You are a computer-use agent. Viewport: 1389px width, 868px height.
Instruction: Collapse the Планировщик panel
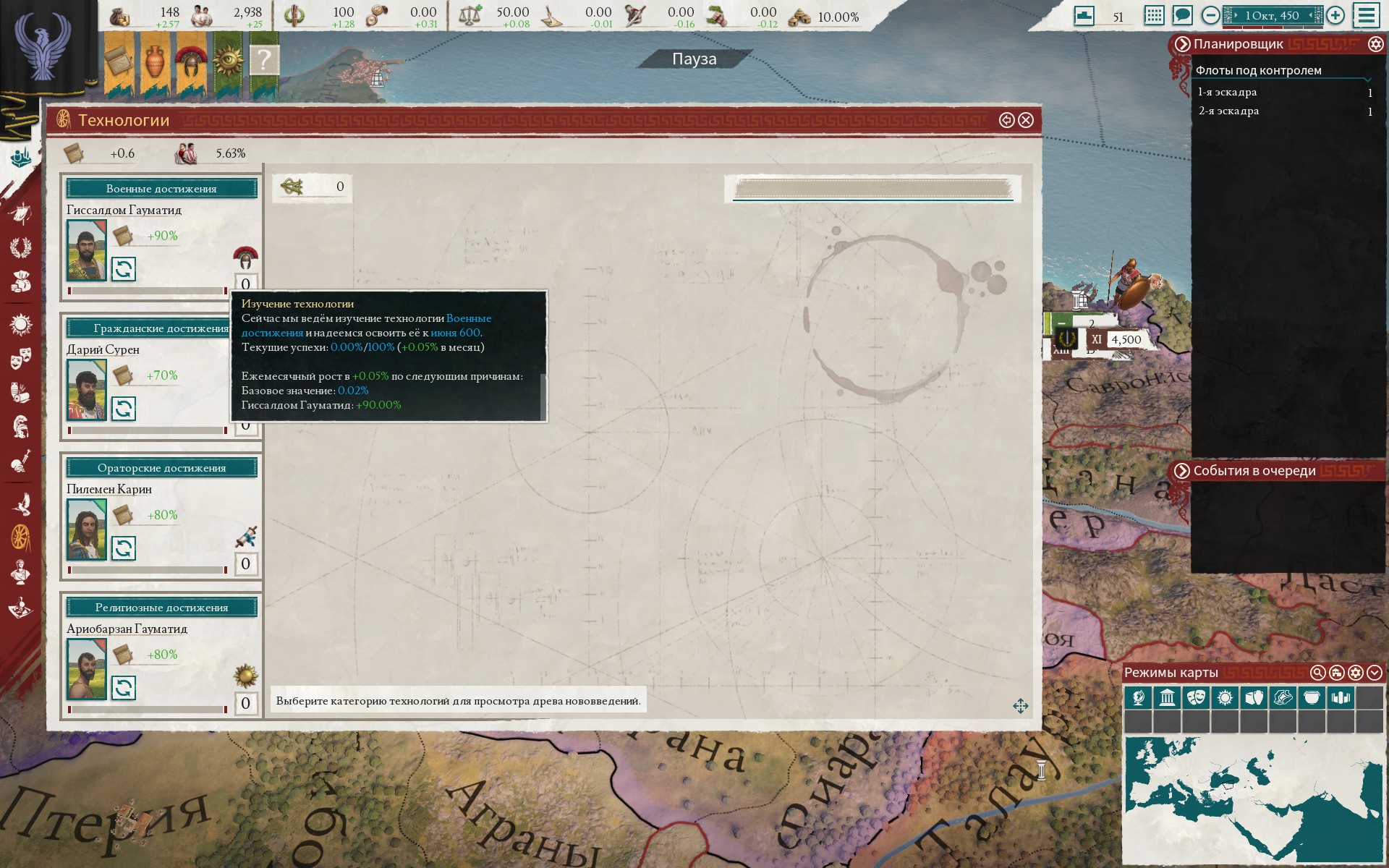pyautogui.click(x=1182, y=44)
